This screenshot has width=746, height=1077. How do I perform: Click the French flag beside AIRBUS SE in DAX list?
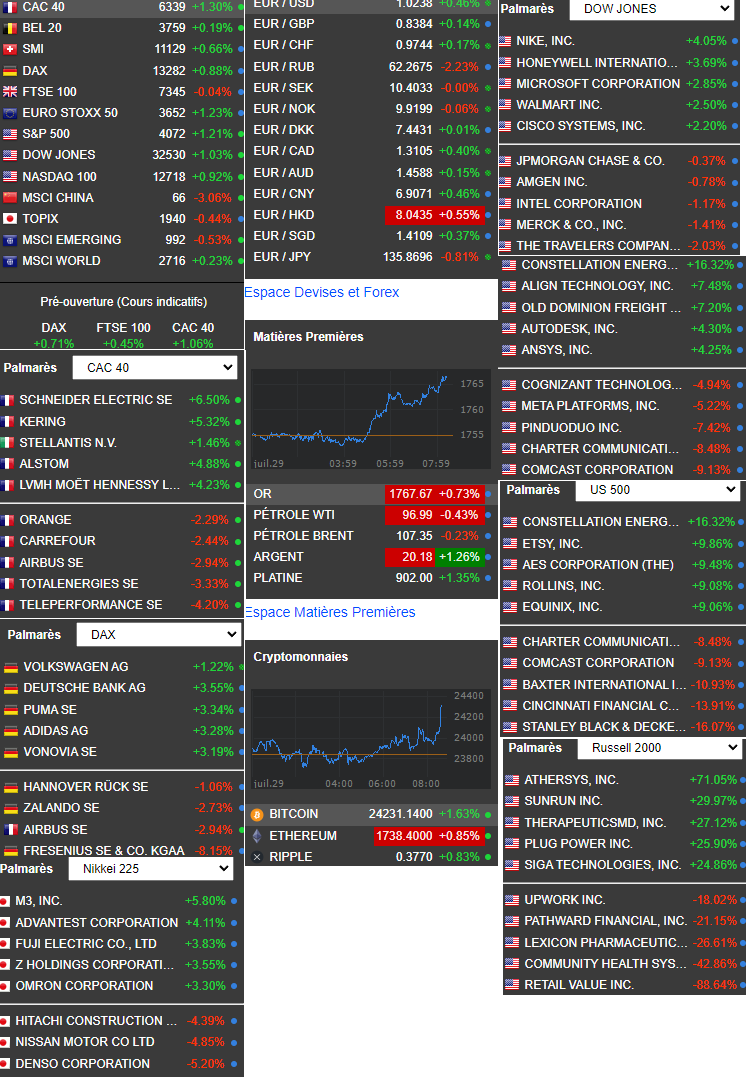[10, 830]
